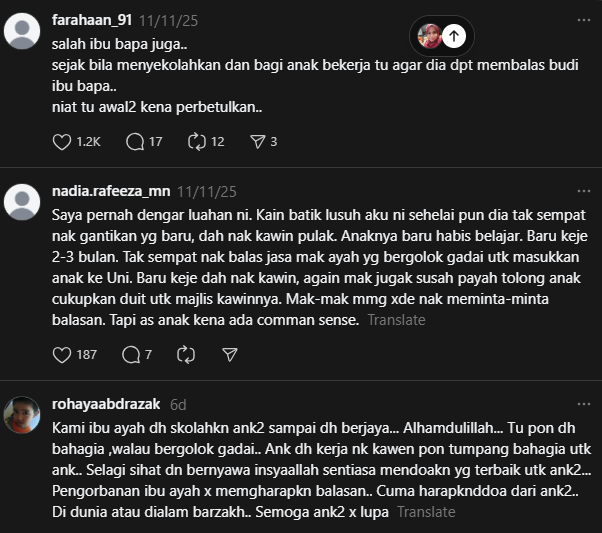Like nadia.rafeeza_mn's comment
Image resolution: width=602 pixels, height=533 pixels.
62,354
